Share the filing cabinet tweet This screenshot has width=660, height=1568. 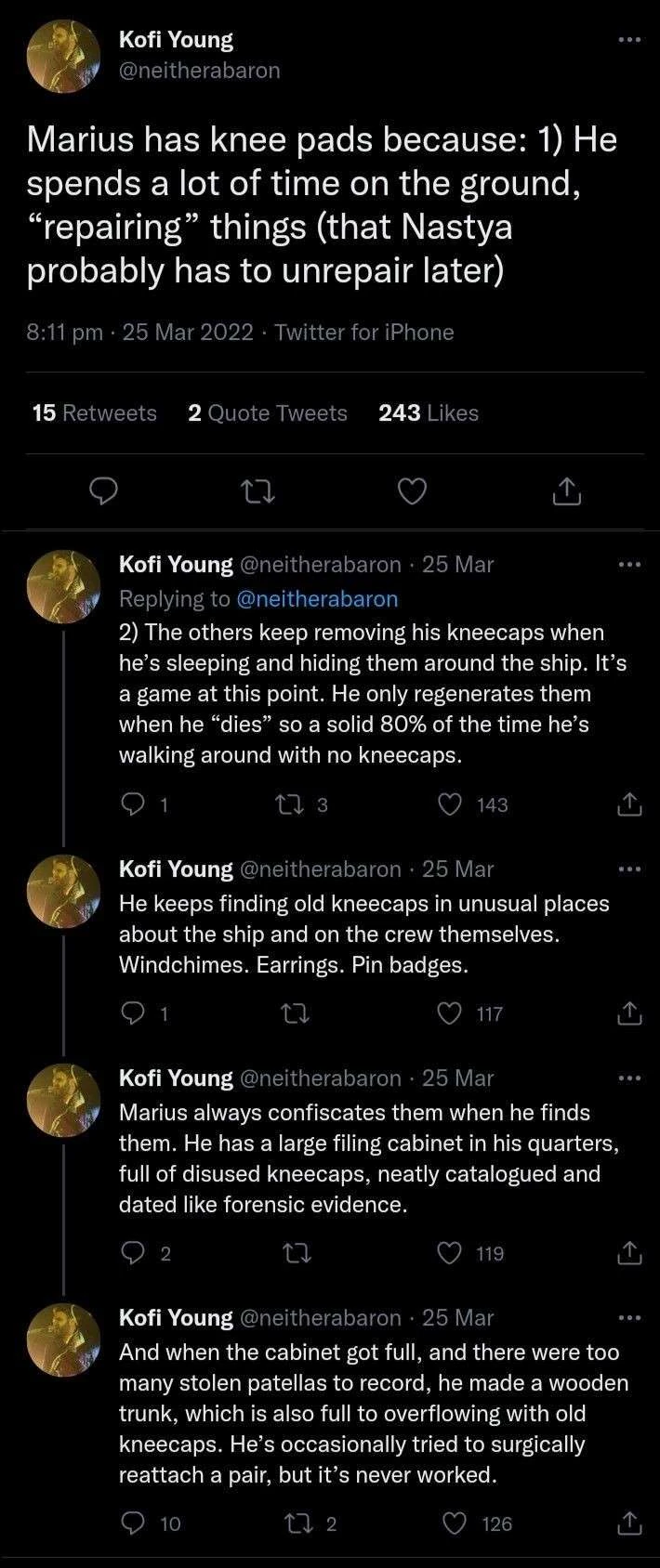click(x=629, y=1254)
